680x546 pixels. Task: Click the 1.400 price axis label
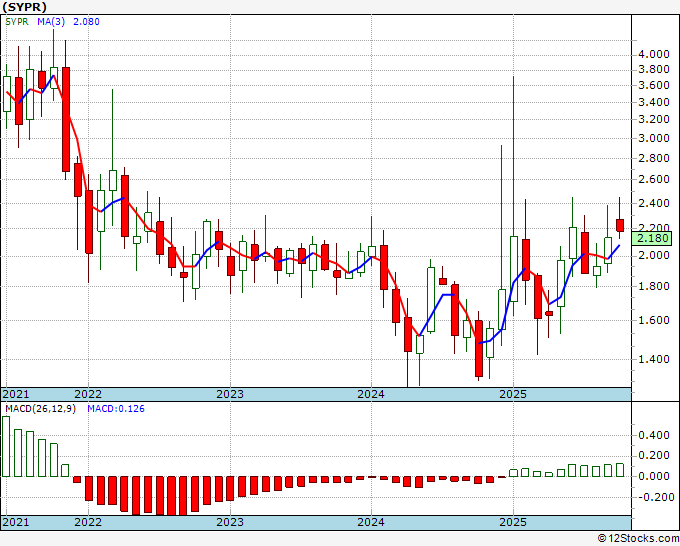click(x=654, y=359)
